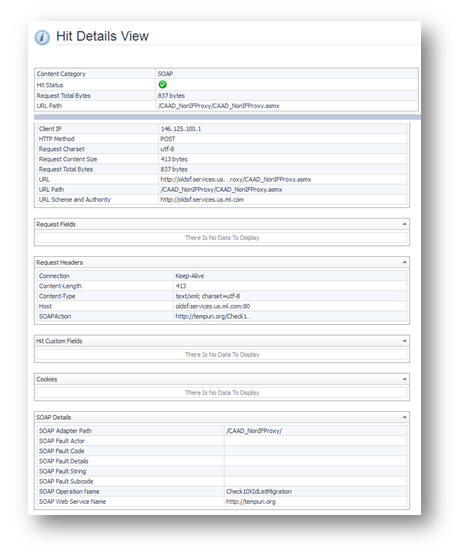
Task: Select the SOAP Adapter Path value
Action: [254, 431]
